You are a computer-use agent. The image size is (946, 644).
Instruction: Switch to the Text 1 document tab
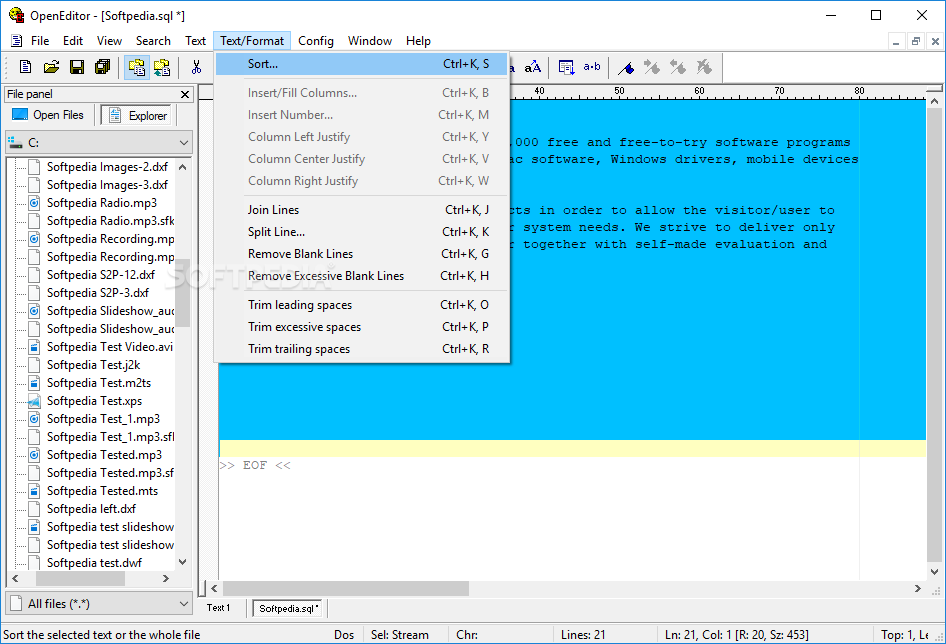[x=218, y=608]
